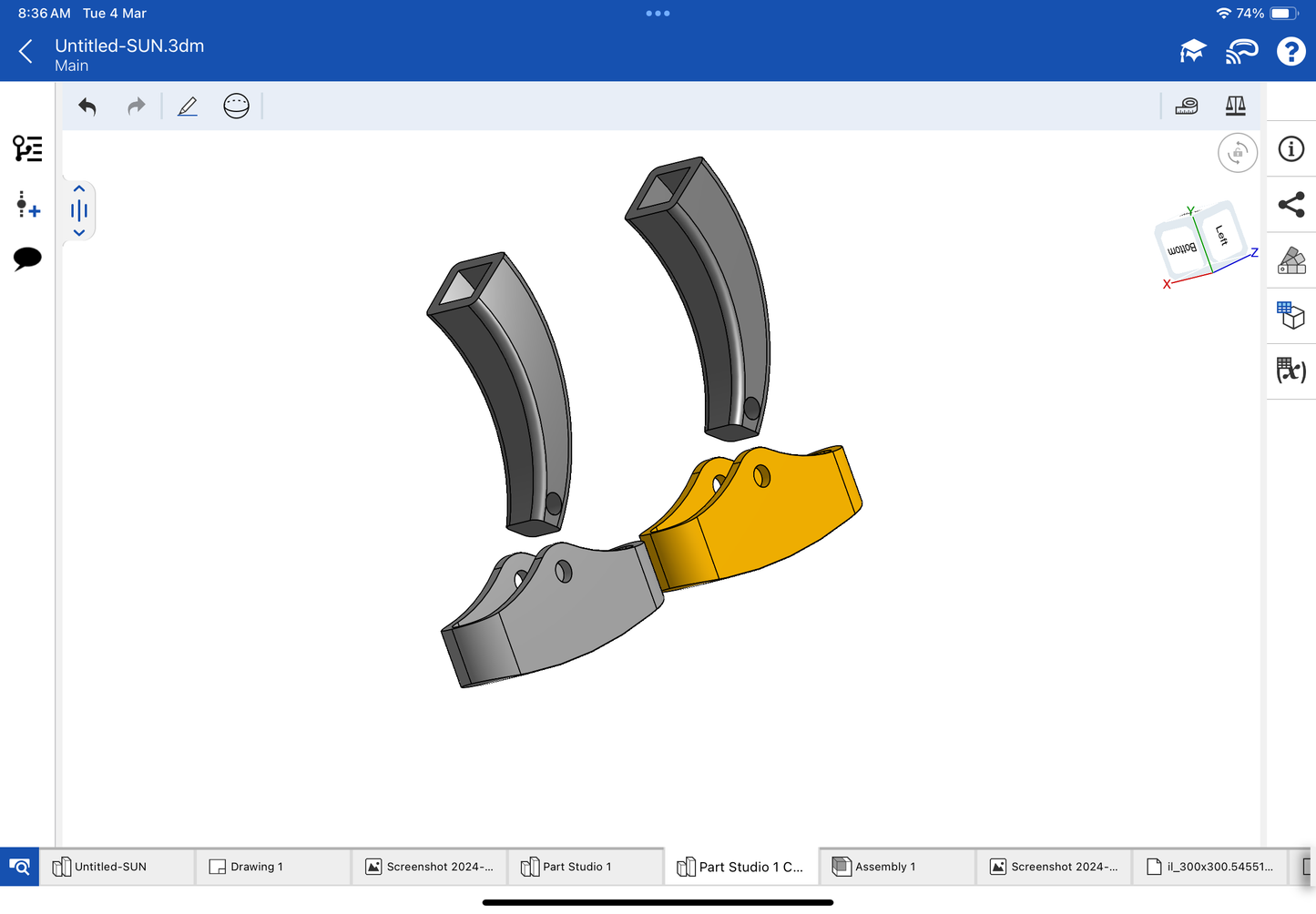Open the variable table panel
1316x914 pixels.
tap(1290, 371)
